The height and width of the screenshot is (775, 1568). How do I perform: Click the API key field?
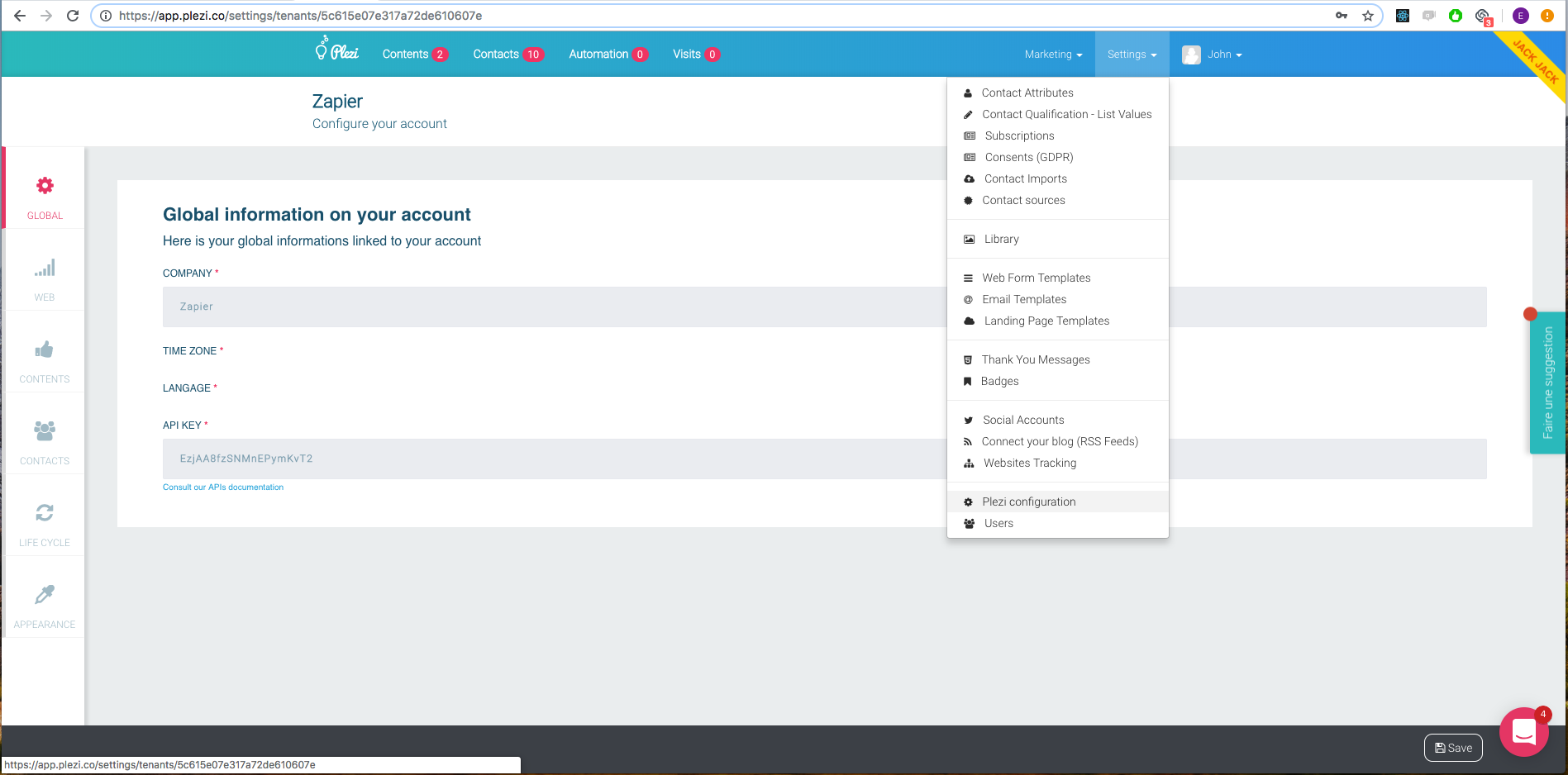824,459
